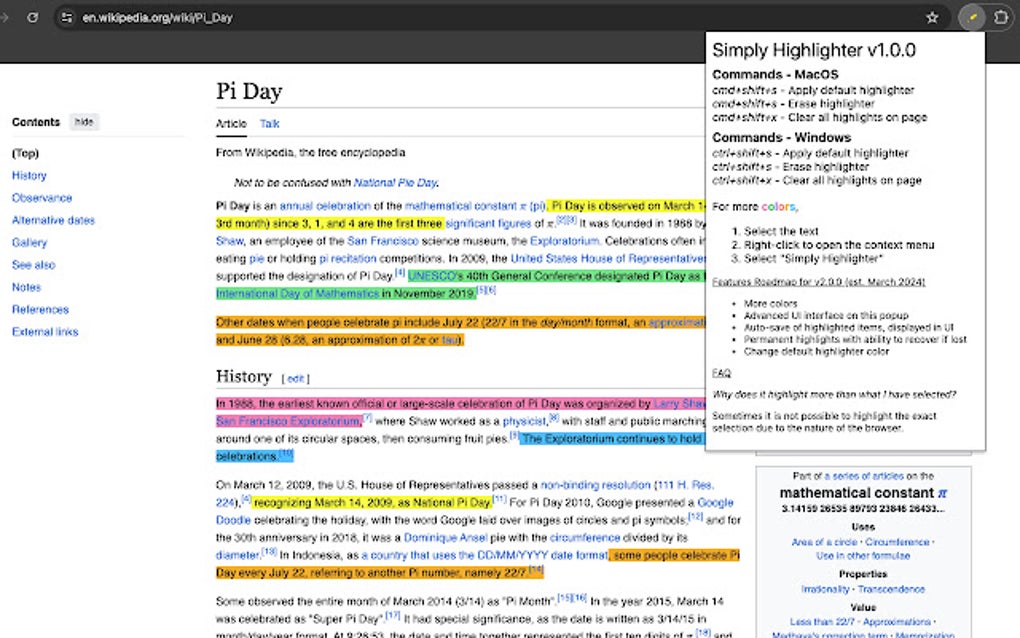Open the browser extensions menu icon
Screen dimensions: 1020x638
(999, 17)
